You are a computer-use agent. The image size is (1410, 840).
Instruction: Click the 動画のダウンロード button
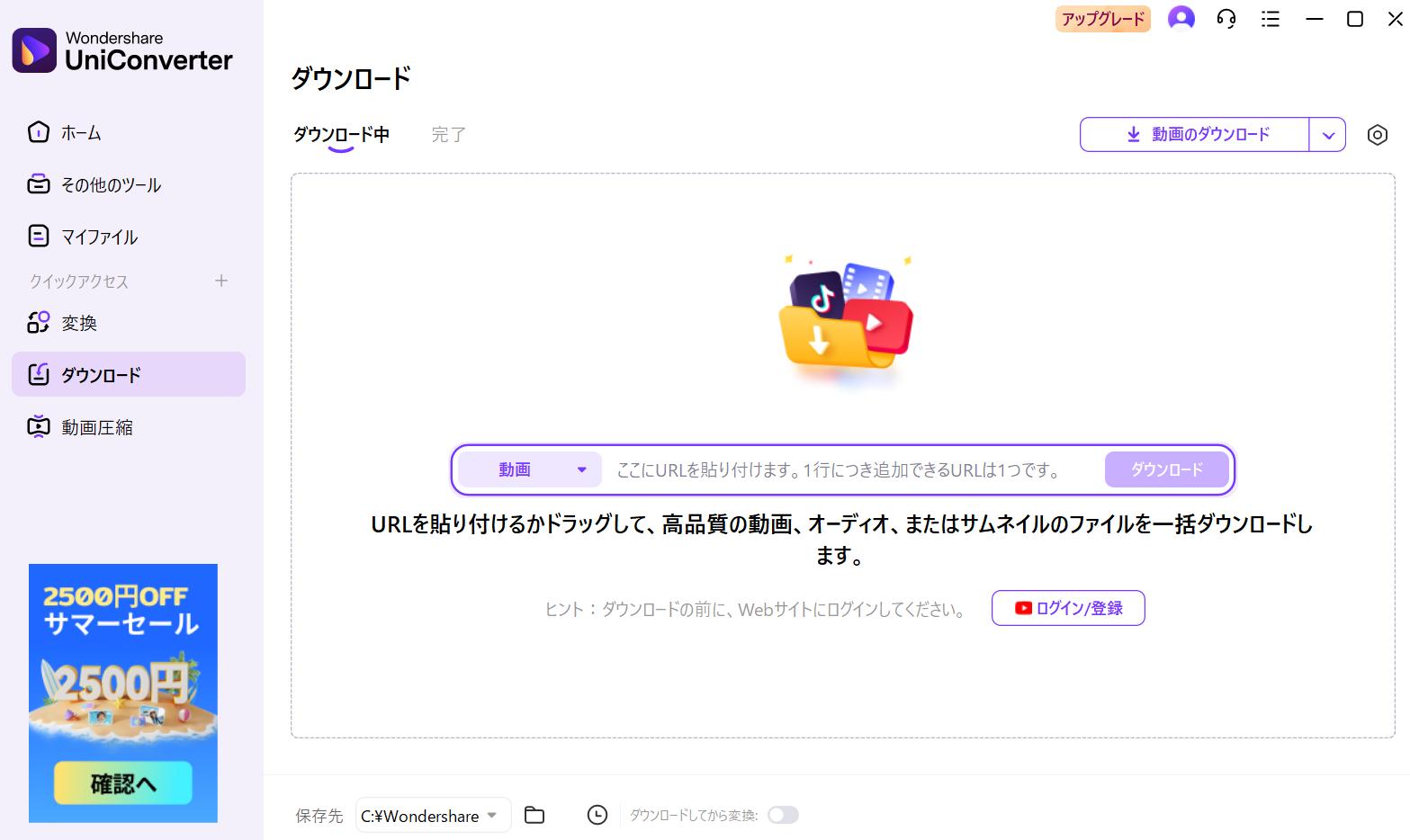coord(1195,135)
